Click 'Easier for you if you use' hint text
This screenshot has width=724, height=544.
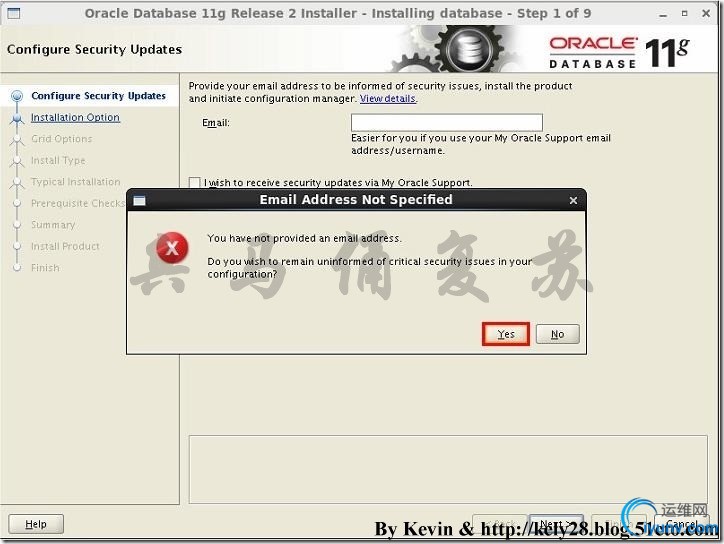pos(481,144)
